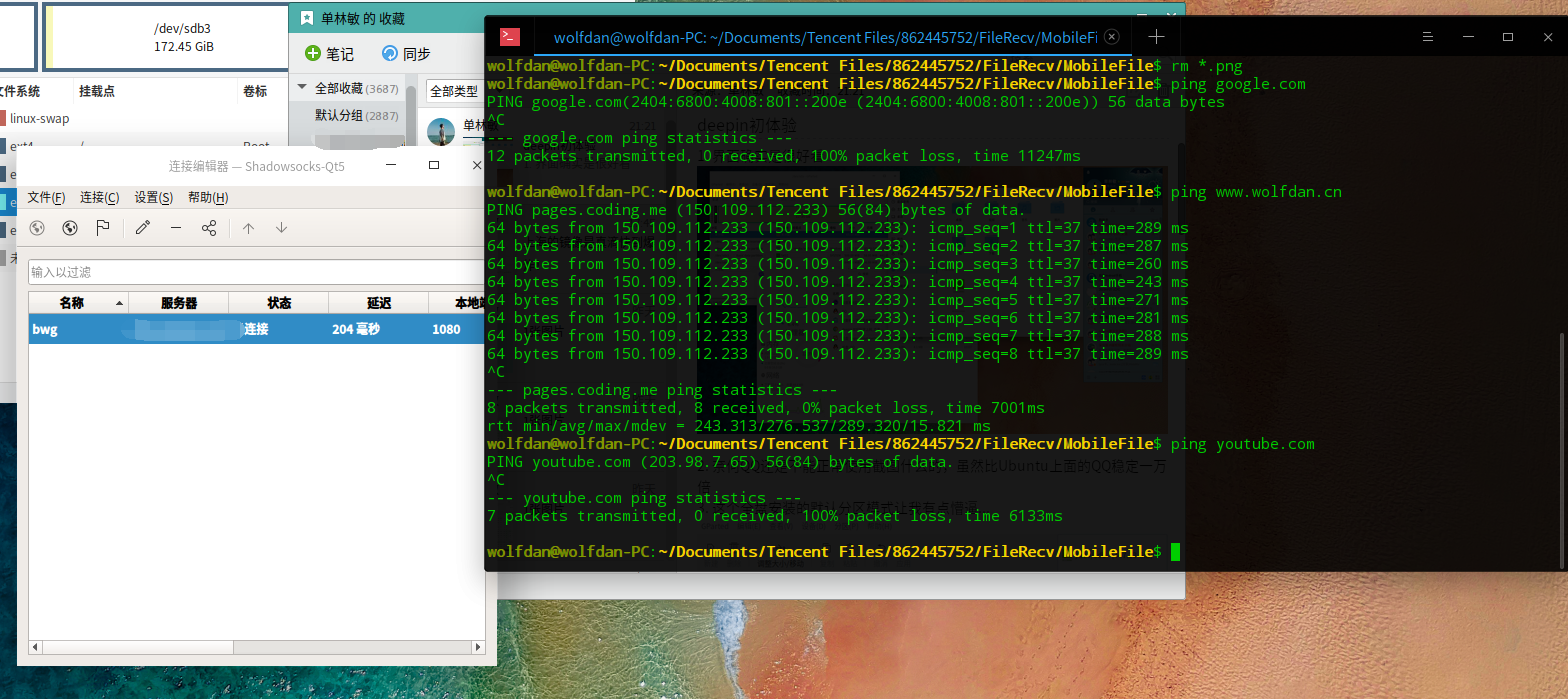Add a new terminal tab with the plus icon

[x=1156, y=37]
